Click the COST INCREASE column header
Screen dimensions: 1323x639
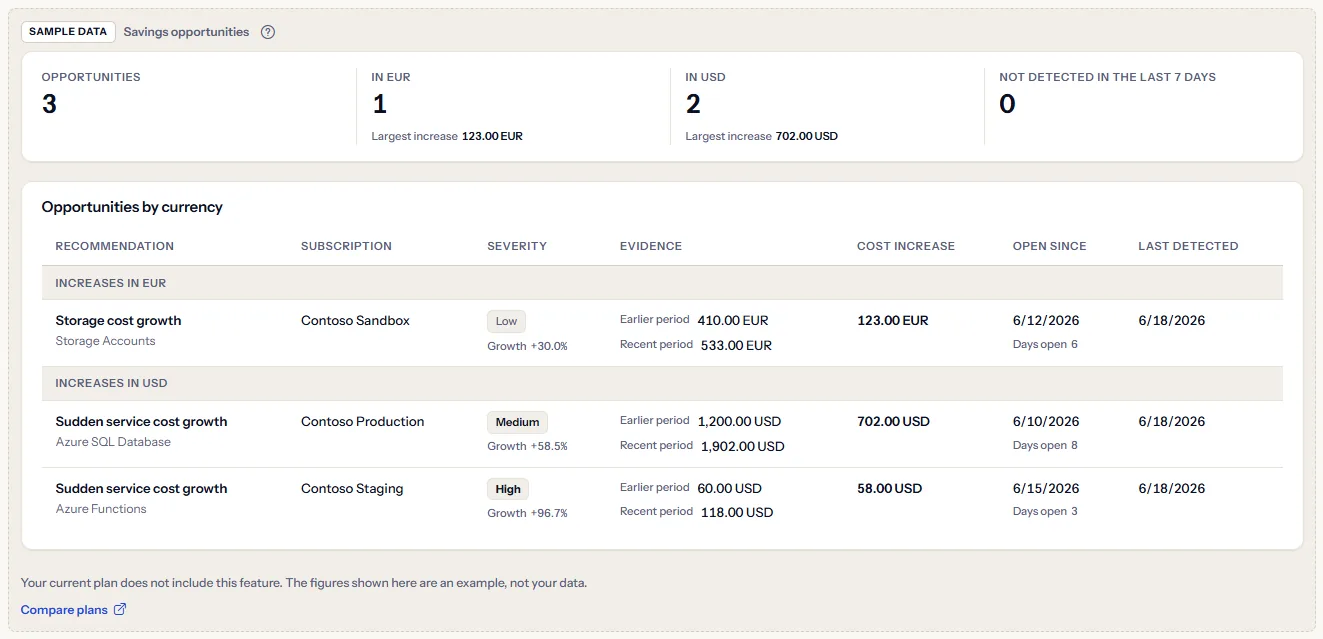click(906, 246)
